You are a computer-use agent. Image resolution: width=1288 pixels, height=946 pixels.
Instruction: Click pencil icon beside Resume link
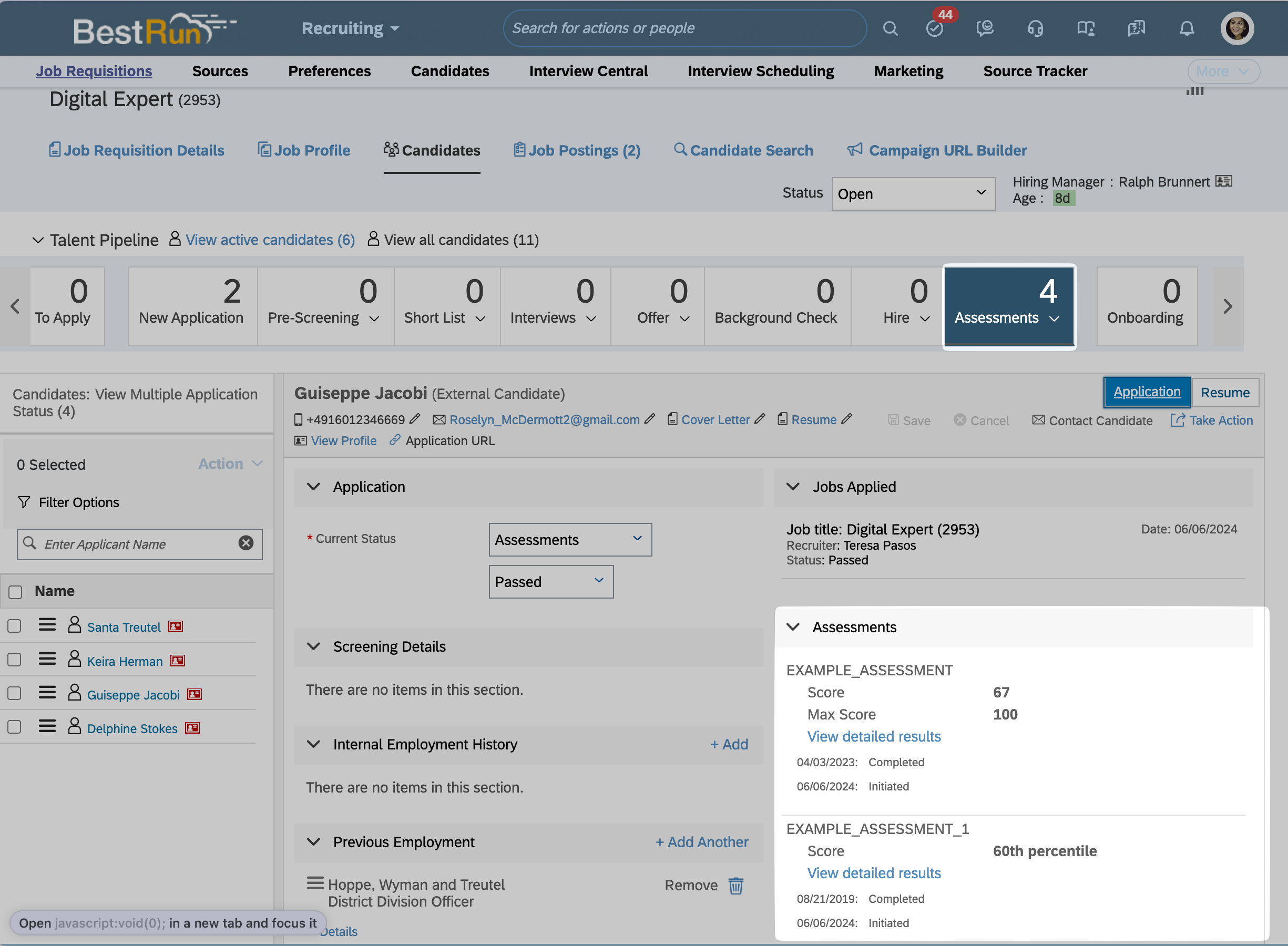[x=846, y=419]
